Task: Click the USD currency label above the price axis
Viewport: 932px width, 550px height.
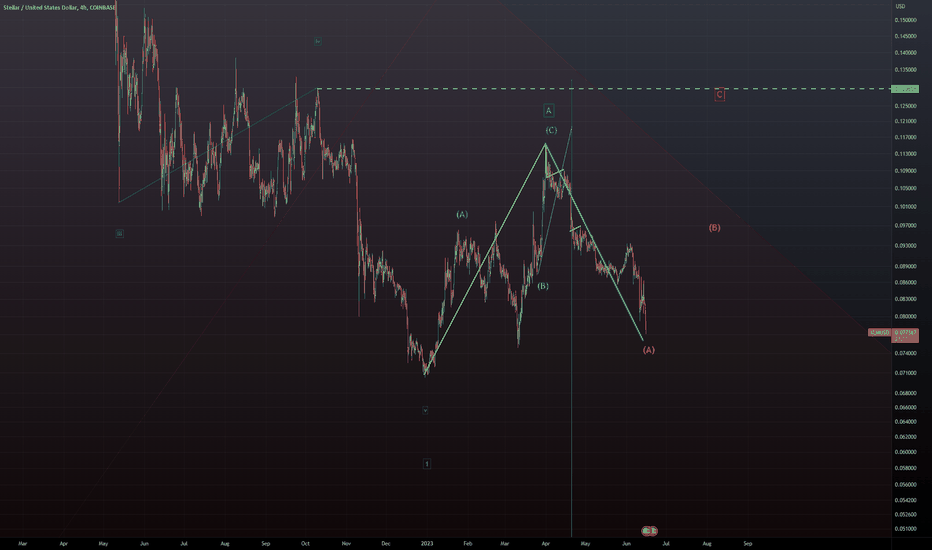Action: click(x=900, y=7)
